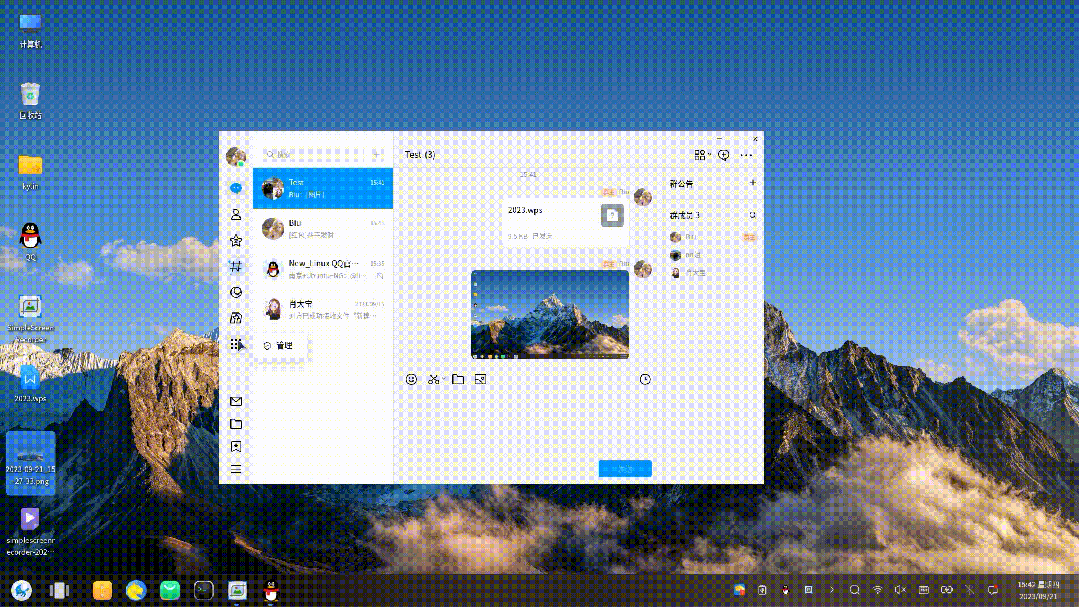
Task: Open the New_Linux QQ conversation
Action: [322, 268]
